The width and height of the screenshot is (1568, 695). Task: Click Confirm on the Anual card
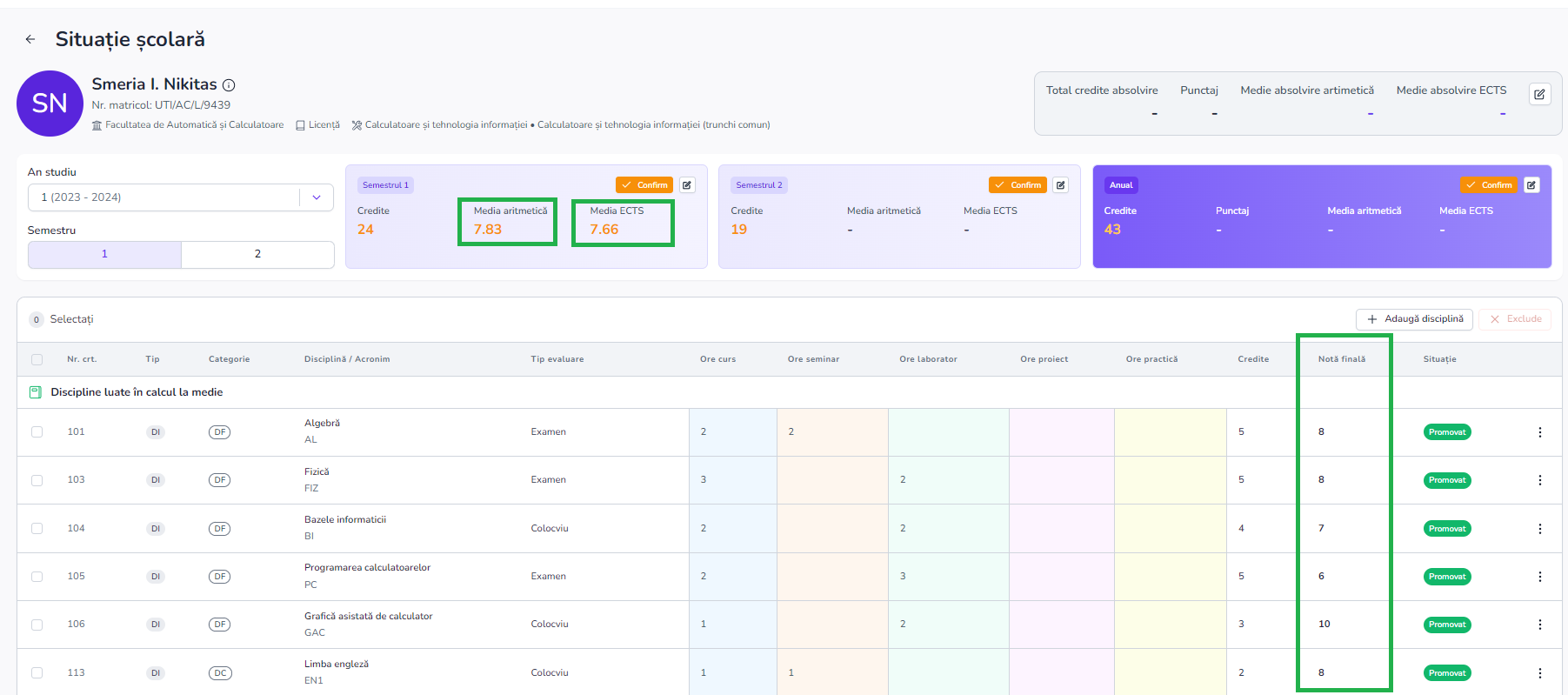point(1488,185)
